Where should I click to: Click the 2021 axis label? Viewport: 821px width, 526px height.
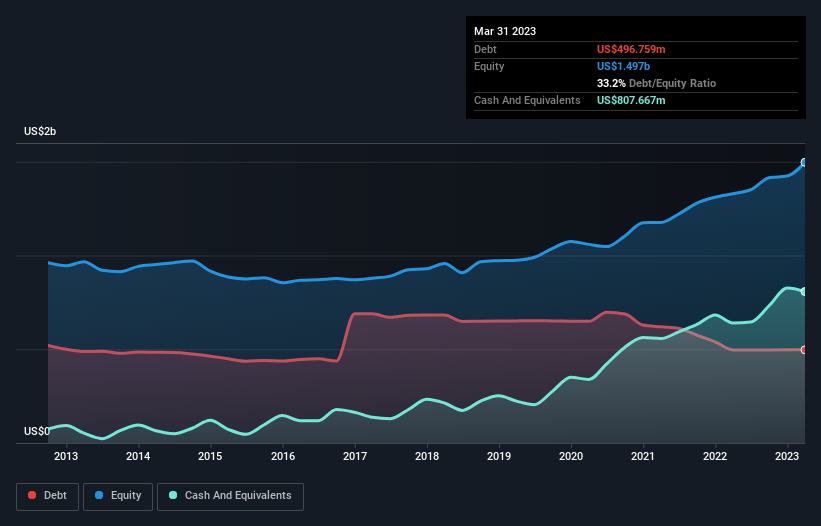642,456
